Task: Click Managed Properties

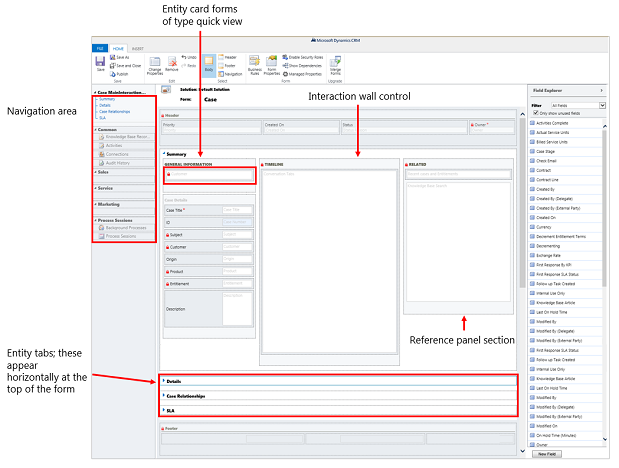Action: (x=302, y=74)
